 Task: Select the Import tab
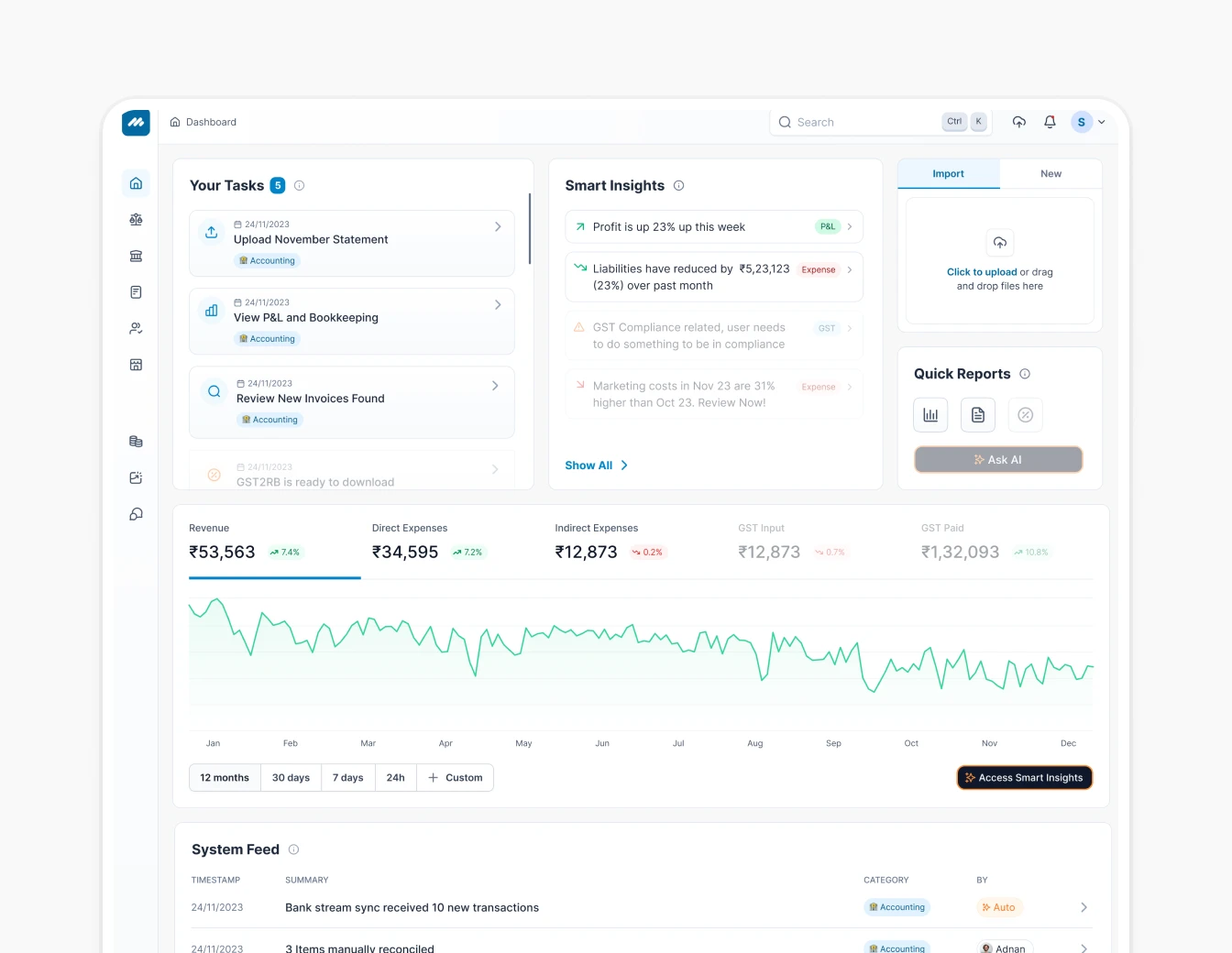948,173
